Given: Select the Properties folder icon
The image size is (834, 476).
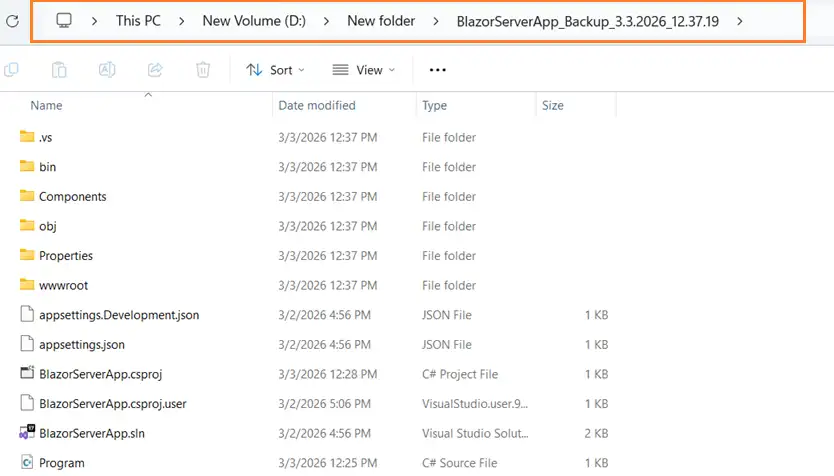Looking at the screenshot, I should pyautogui.click(x=27, y=255).
